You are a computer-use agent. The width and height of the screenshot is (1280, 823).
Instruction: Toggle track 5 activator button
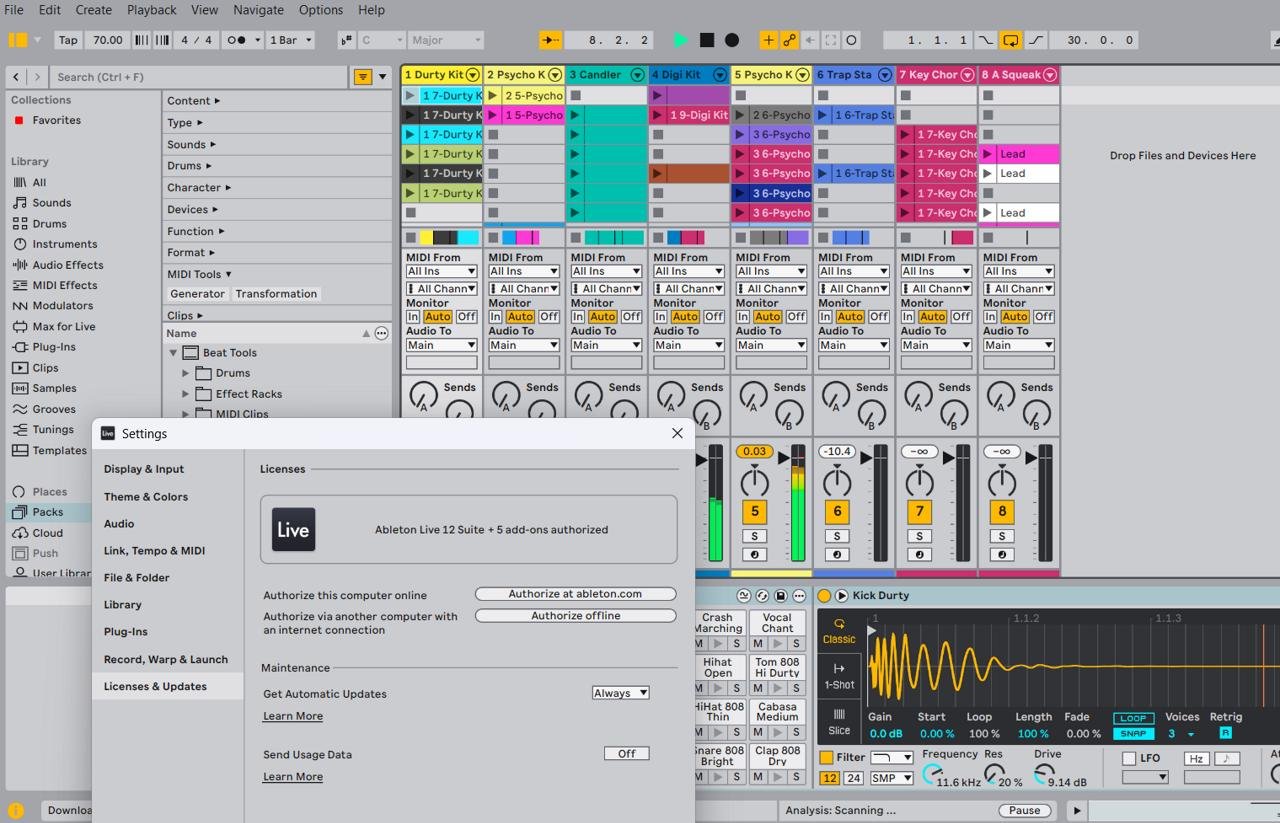click(755, 512)
